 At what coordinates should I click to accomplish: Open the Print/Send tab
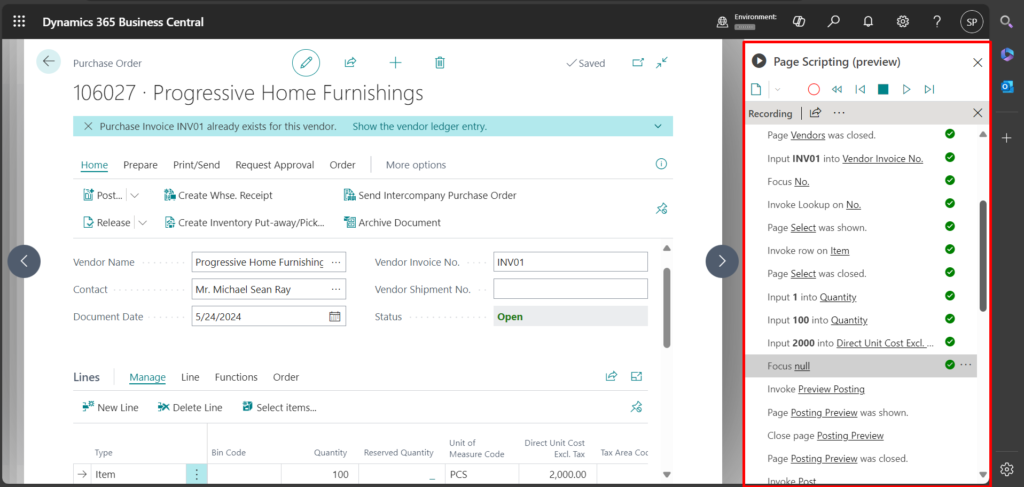[197, 165]
